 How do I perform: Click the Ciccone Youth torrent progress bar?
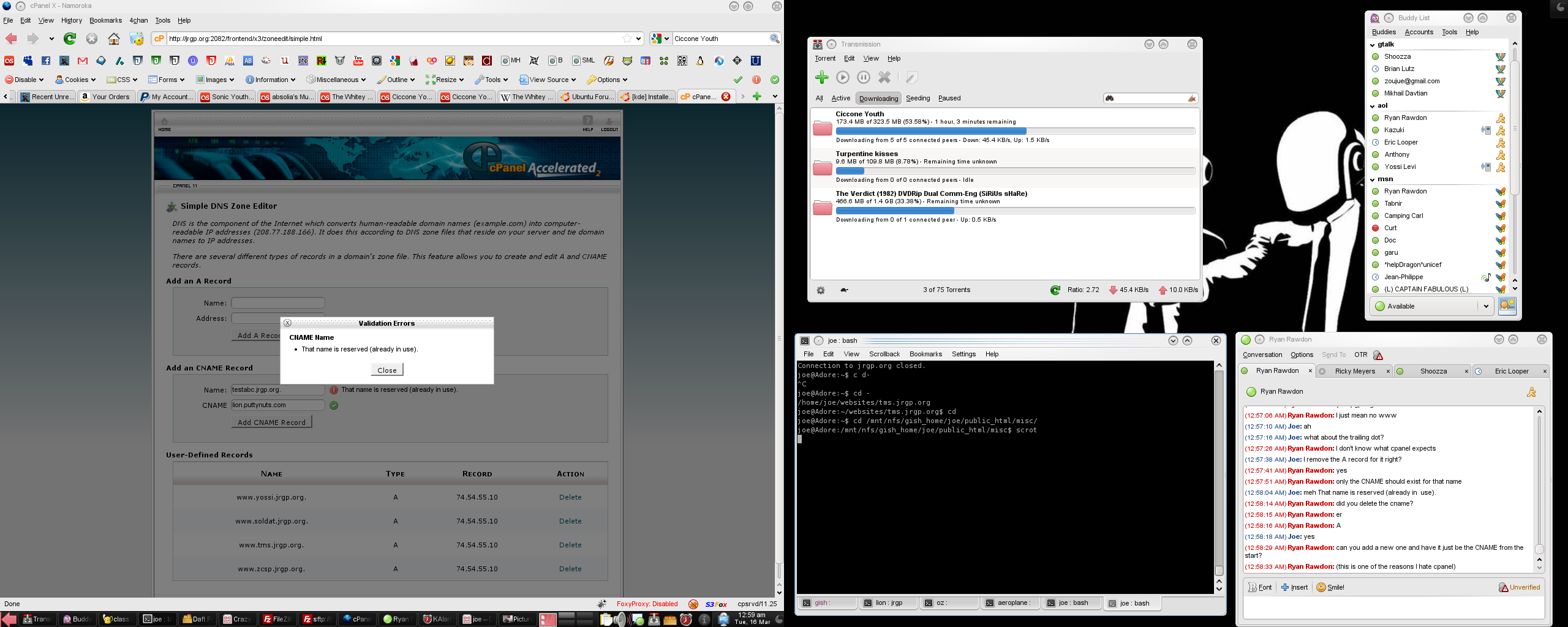1015,131
